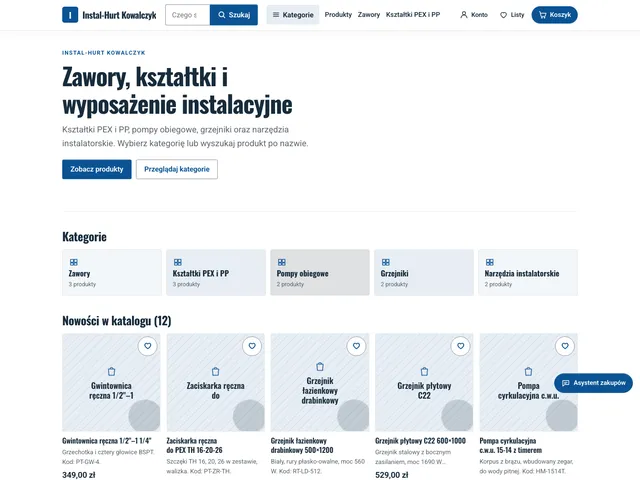Click the Przeglądaj kategorie button

point(177,169)
